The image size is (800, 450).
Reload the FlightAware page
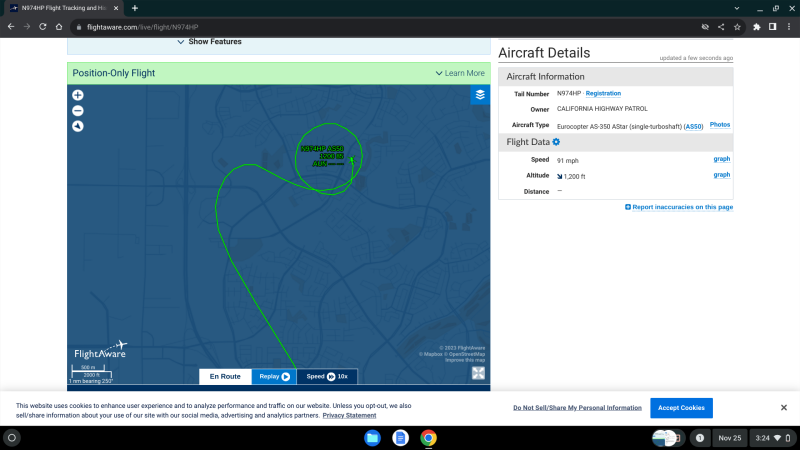[x=43, y=27]
